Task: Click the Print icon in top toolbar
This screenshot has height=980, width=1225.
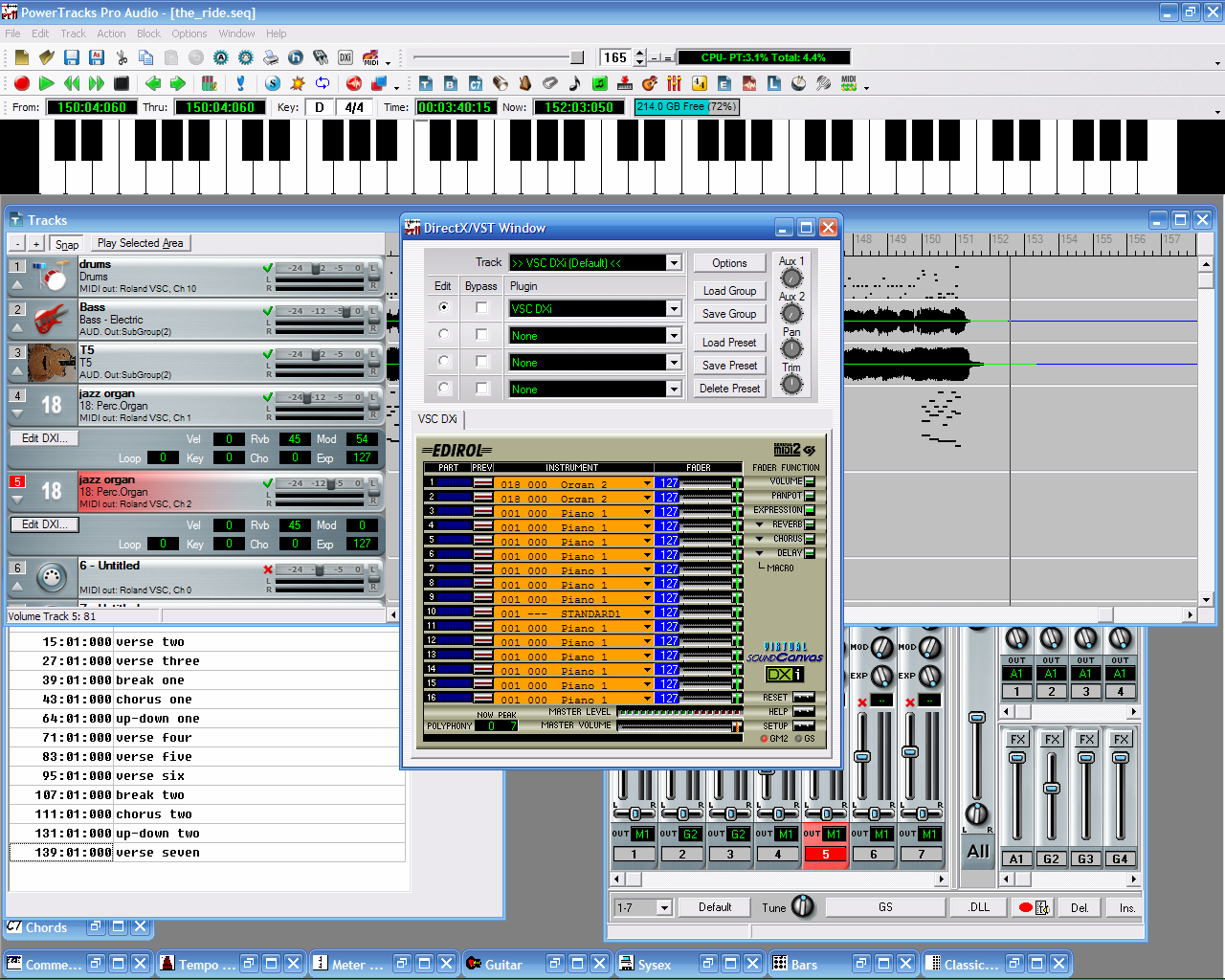Action: click(271, 57)
